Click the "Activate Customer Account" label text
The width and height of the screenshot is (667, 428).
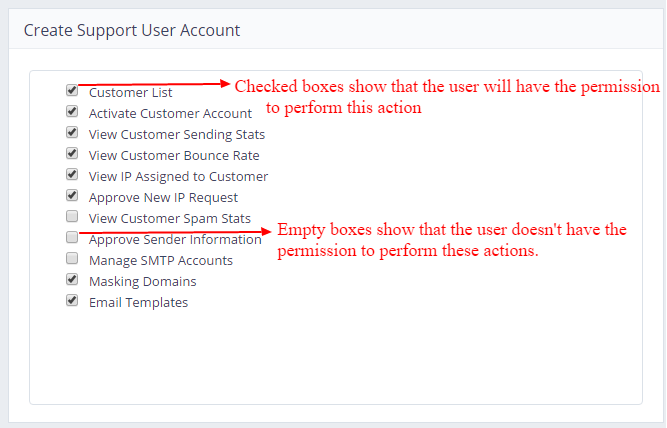(x=170, y=113)
